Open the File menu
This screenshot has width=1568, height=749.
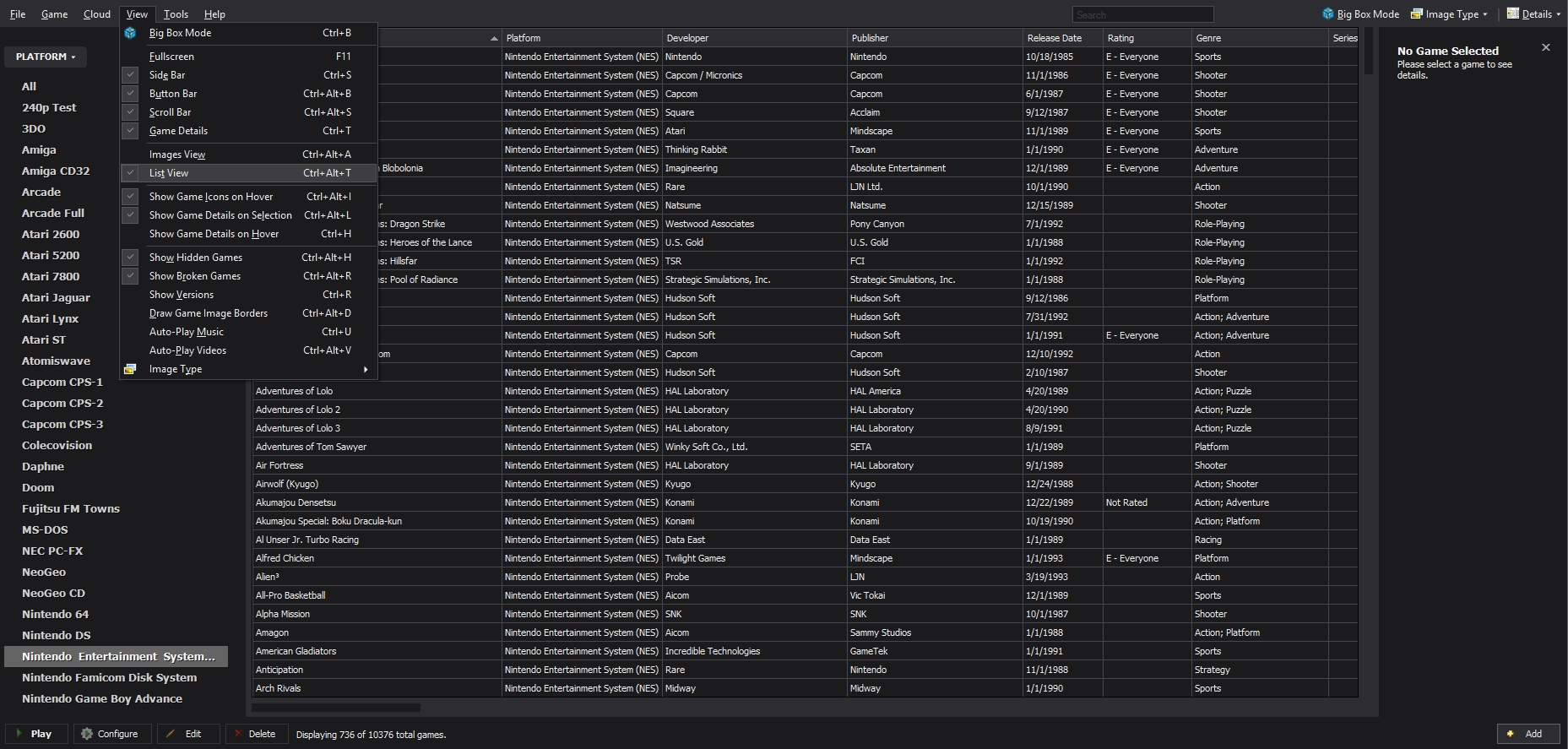point(17,14)
